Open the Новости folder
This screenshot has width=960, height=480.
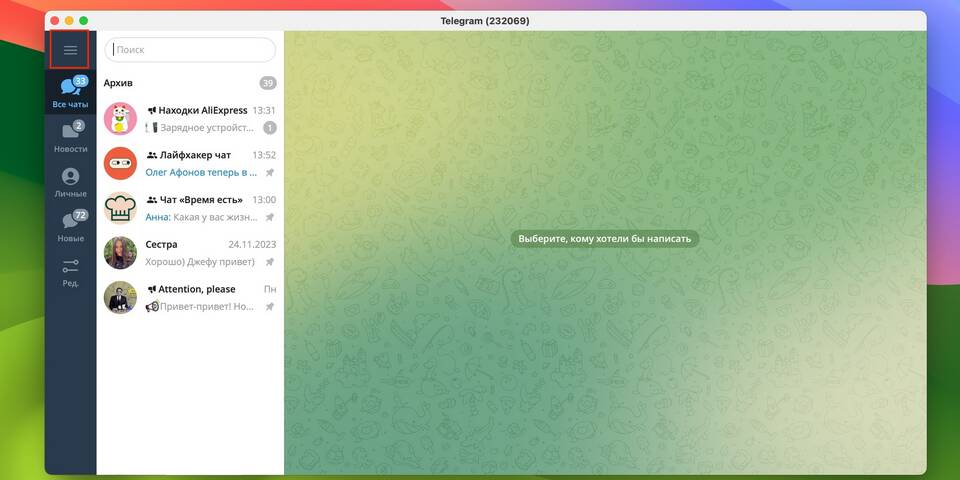[70, 137]
